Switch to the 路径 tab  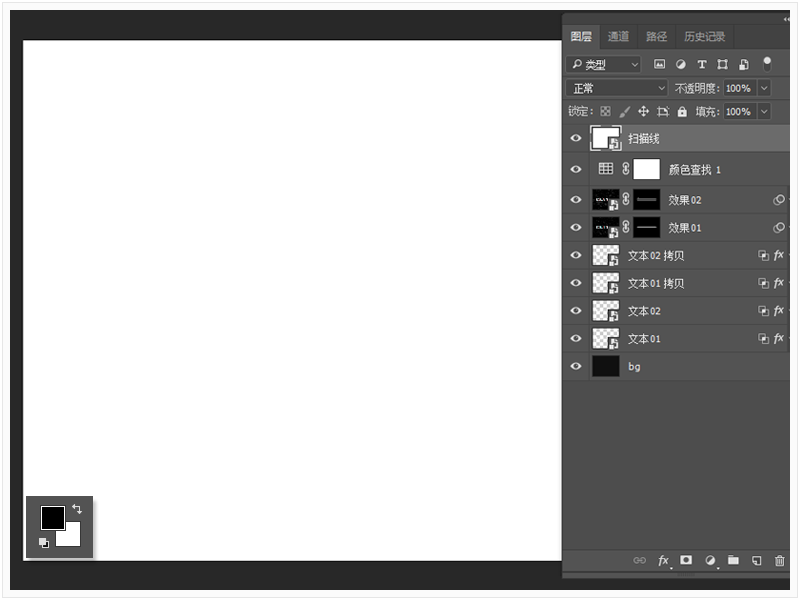pos(656,36)
